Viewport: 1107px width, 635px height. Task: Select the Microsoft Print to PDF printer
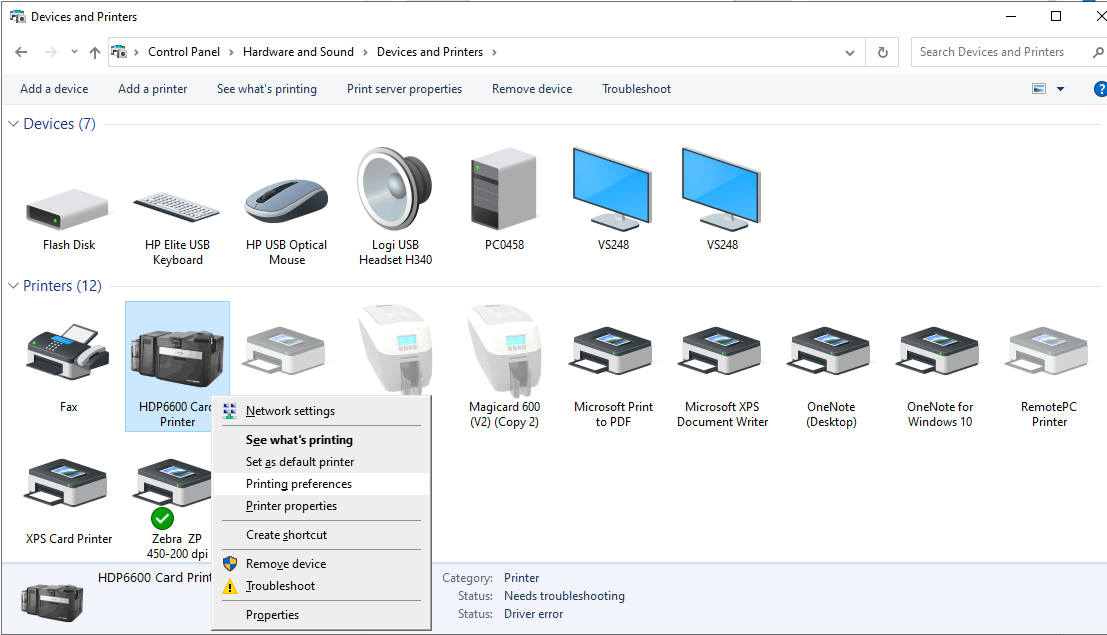613,351
